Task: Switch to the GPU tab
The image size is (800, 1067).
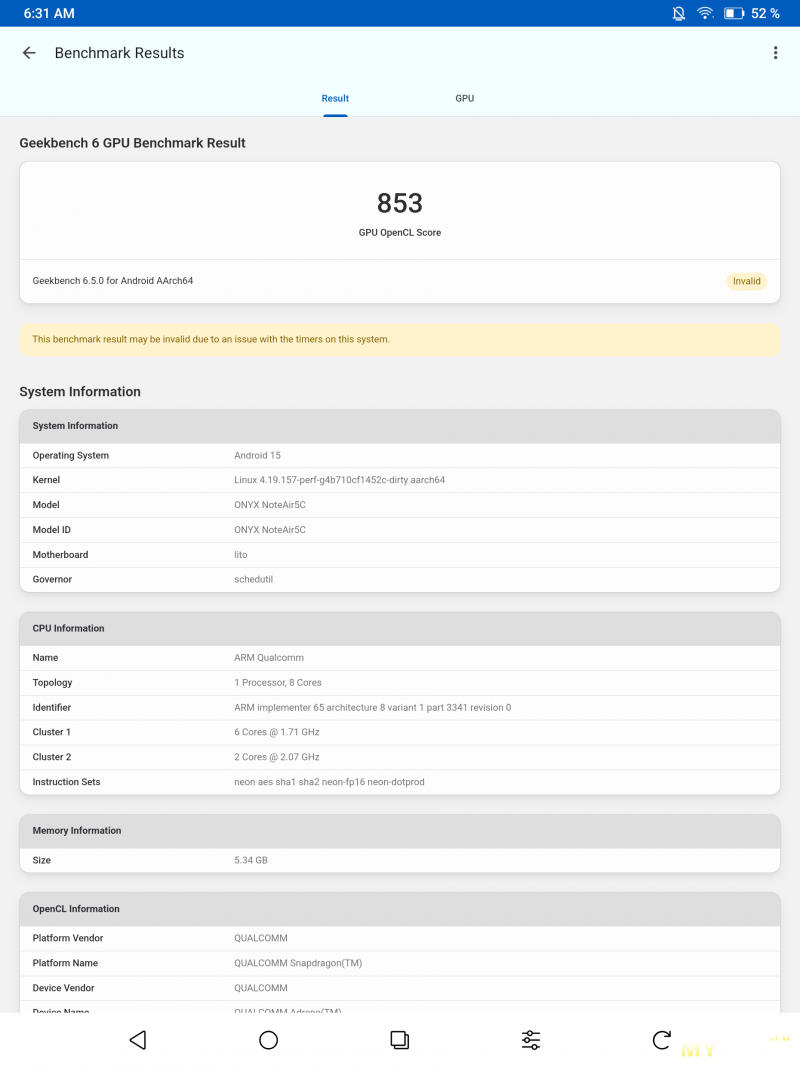Action: click(x=464, y=98)
